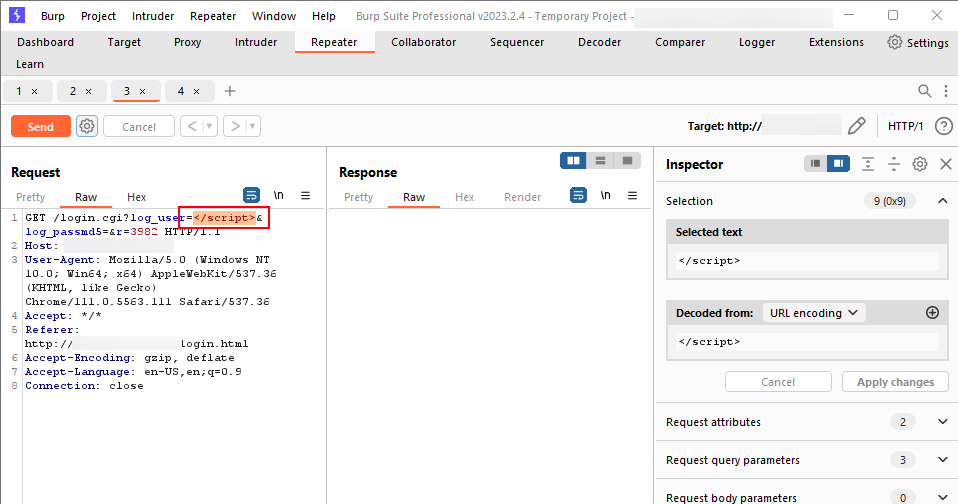Expand Request attributes section

click(x=943, y=422)
